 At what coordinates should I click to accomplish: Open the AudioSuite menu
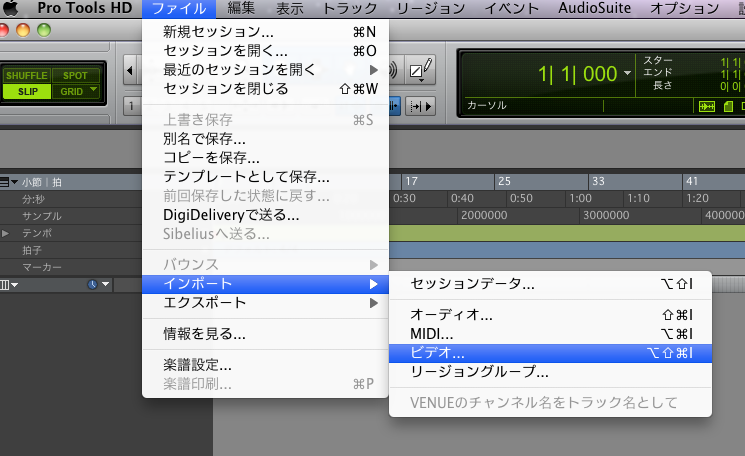594,8
